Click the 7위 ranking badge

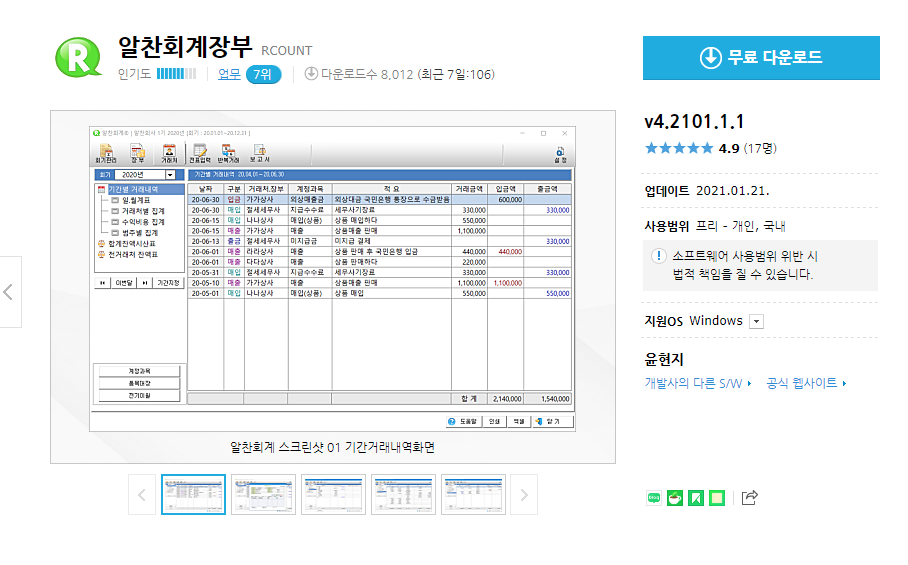(x=263, y=75)
